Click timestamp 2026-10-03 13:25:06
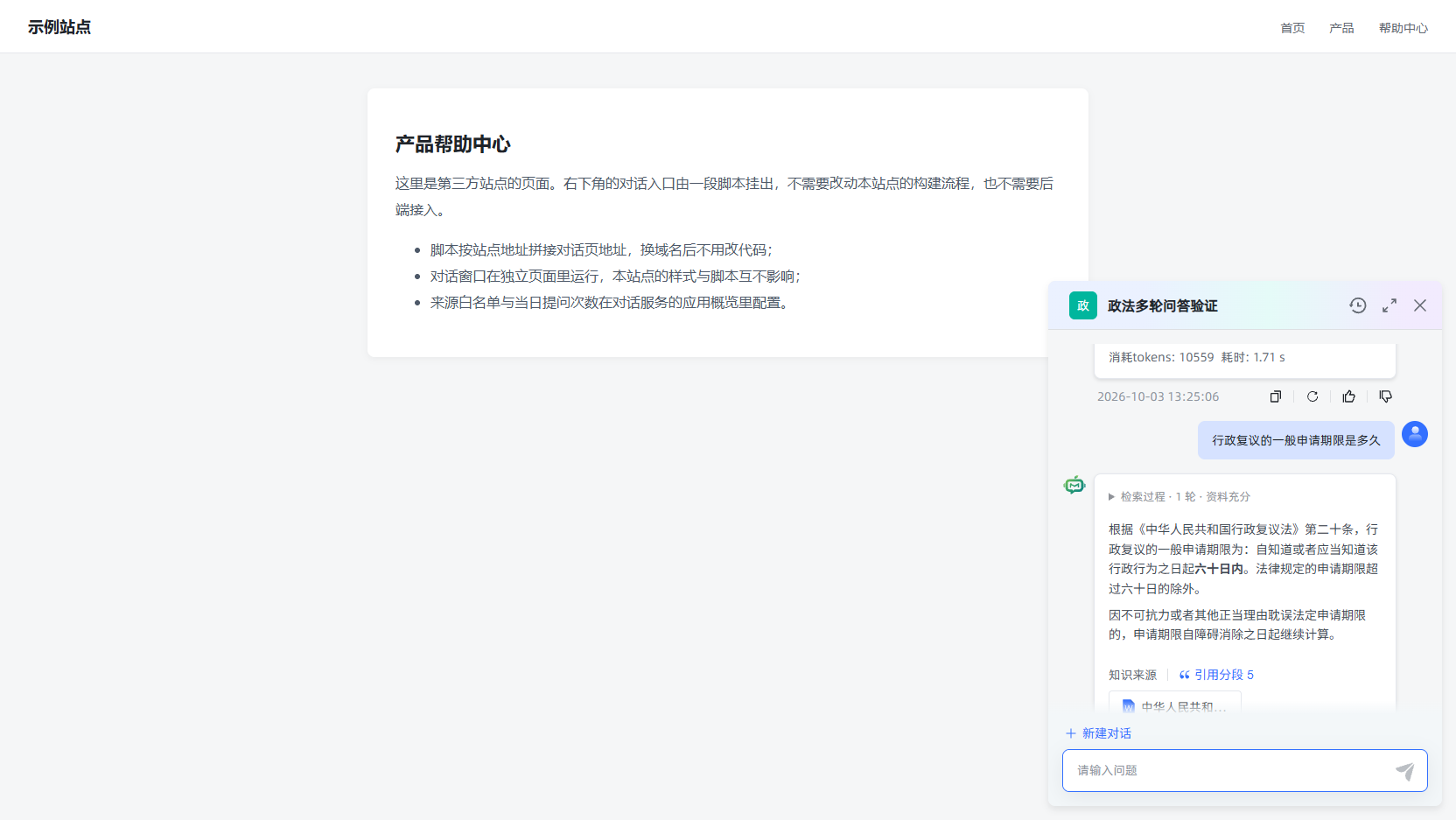Viewport: 1456px width, 820px height. pyautogui.click(x=1158, y=396)
